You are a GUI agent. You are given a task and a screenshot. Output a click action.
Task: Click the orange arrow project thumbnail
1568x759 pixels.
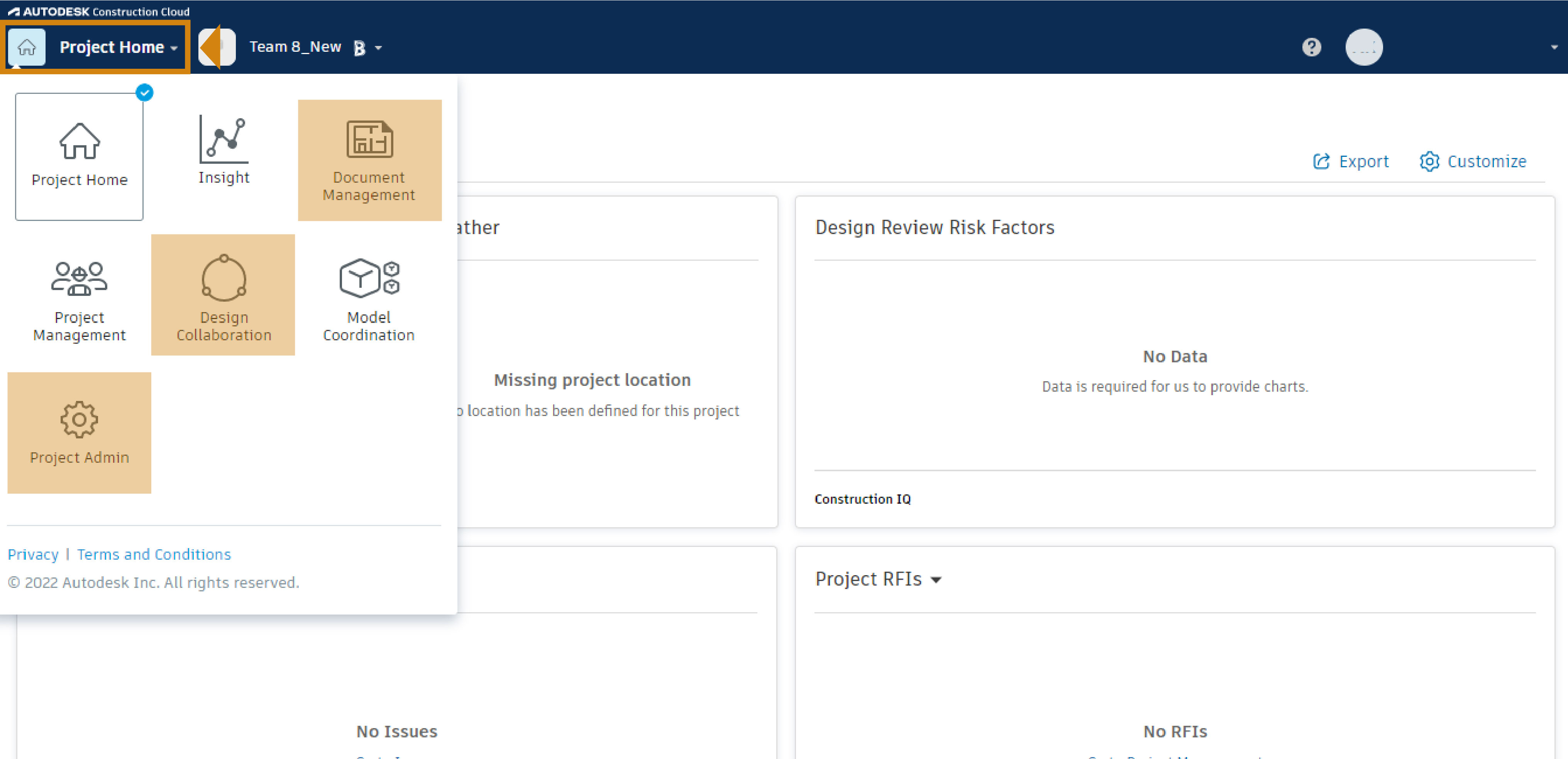(217, 47)
